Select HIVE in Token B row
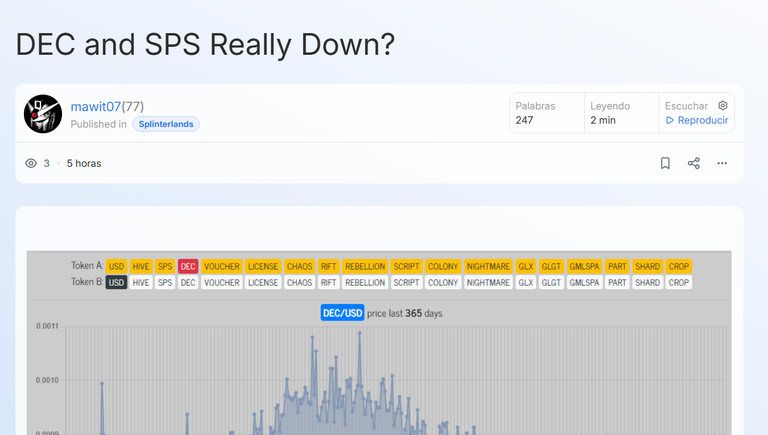The height and width of the screenshot is (435, 768). (x=141, y=283)
